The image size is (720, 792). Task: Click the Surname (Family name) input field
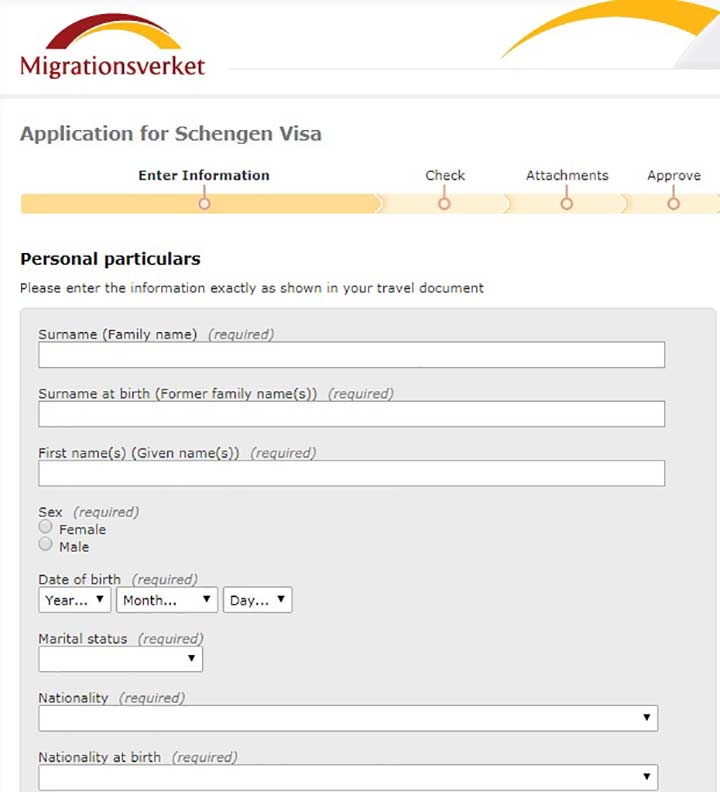(352, 355)
